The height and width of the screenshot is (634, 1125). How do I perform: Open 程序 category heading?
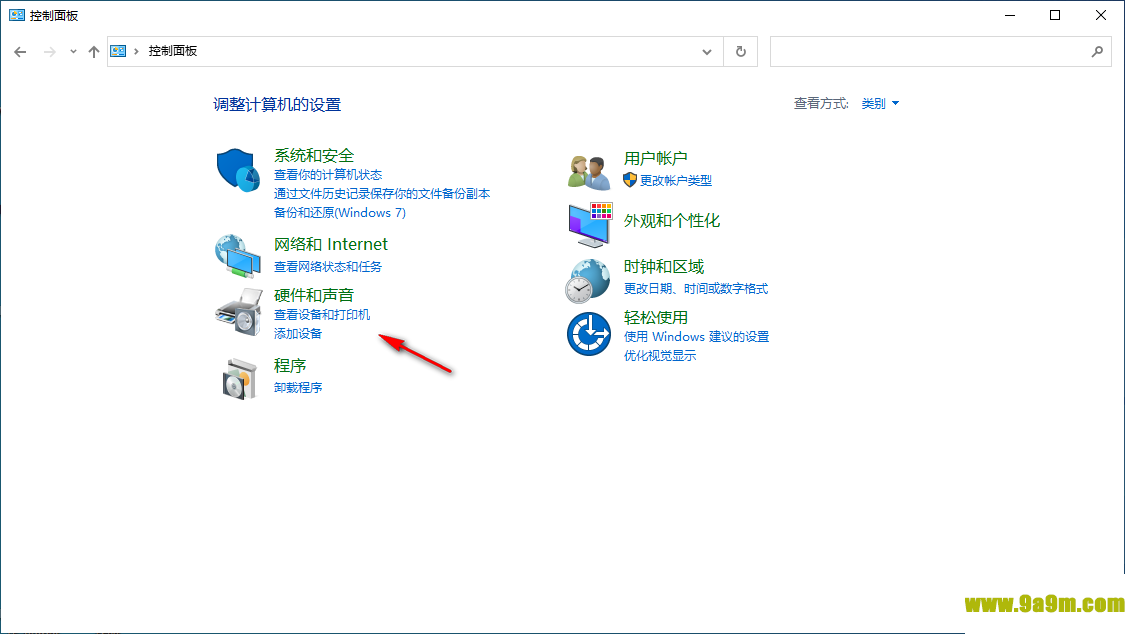(290, 366)
